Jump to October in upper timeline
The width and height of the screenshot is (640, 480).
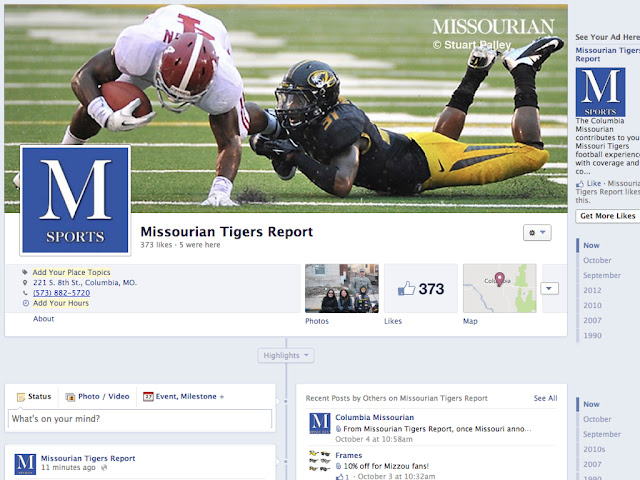pos(597,260)
